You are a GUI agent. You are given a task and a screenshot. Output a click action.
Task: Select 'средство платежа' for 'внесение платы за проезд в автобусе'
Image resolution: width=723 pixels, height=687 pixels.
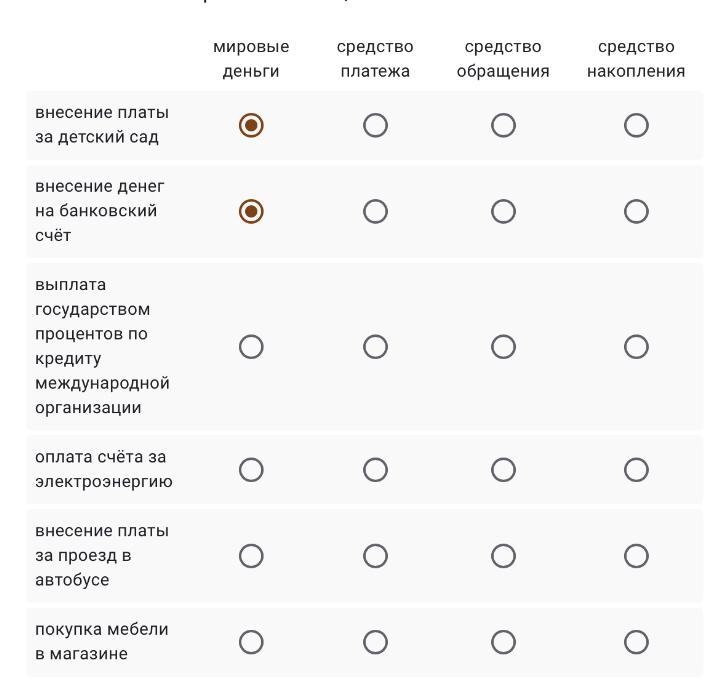[375, 555]
